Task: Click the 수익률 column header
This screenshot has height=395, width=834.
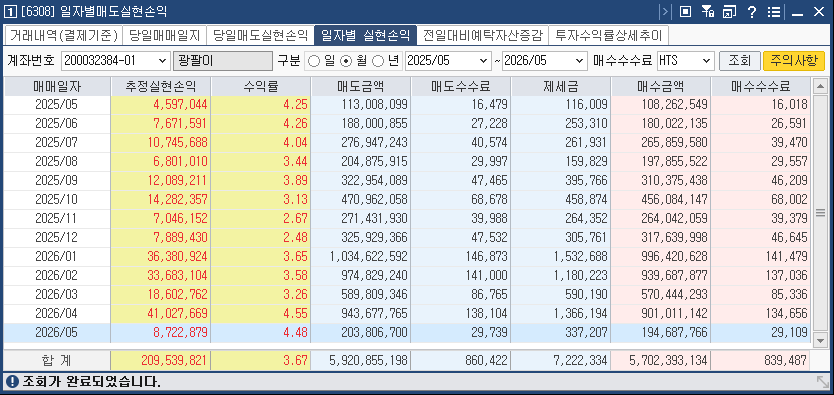Action: click(261, 87)
